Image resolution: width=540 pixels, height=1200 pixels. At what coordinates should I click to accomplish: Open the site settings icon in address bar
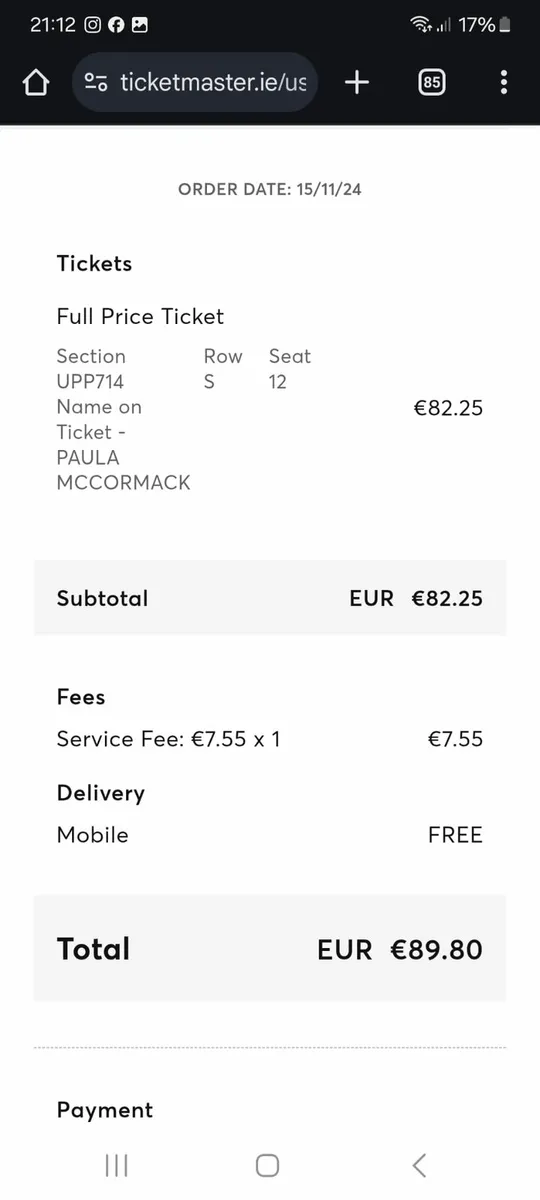click(x=96, y=82)
